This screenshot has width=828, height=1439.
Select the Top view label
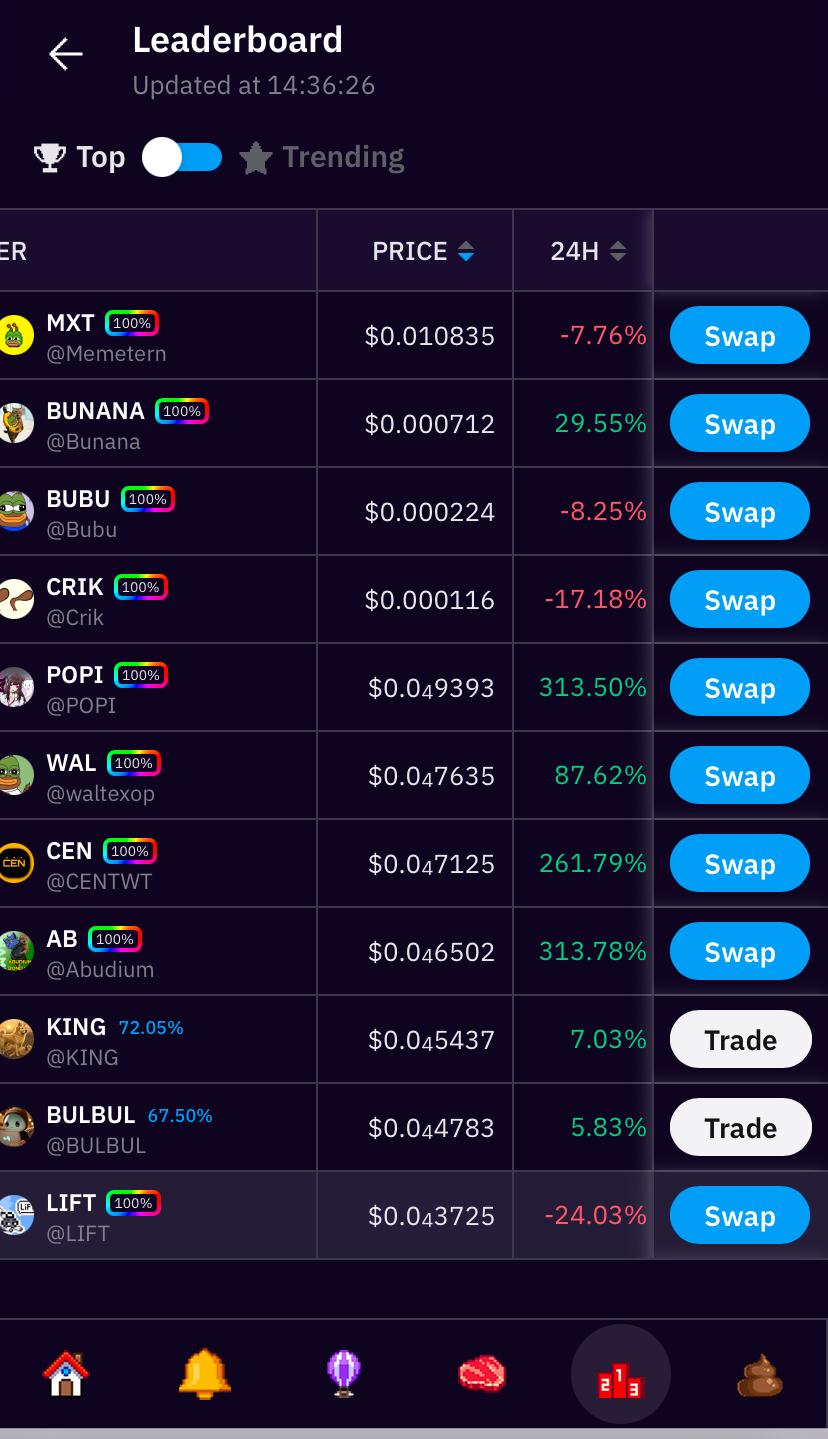click(x=101, y=158)
